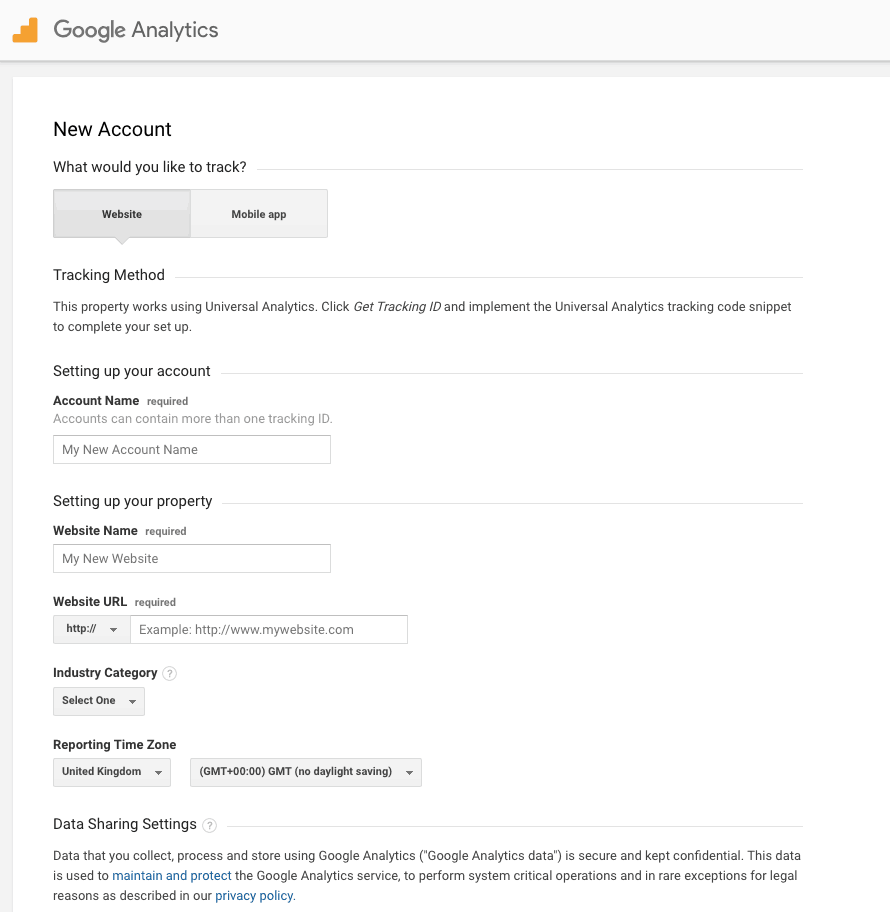This screenshot has width=890, height=912.
Task: Click the Data Sharing Settings help icon
Action: tap(209, 824)
